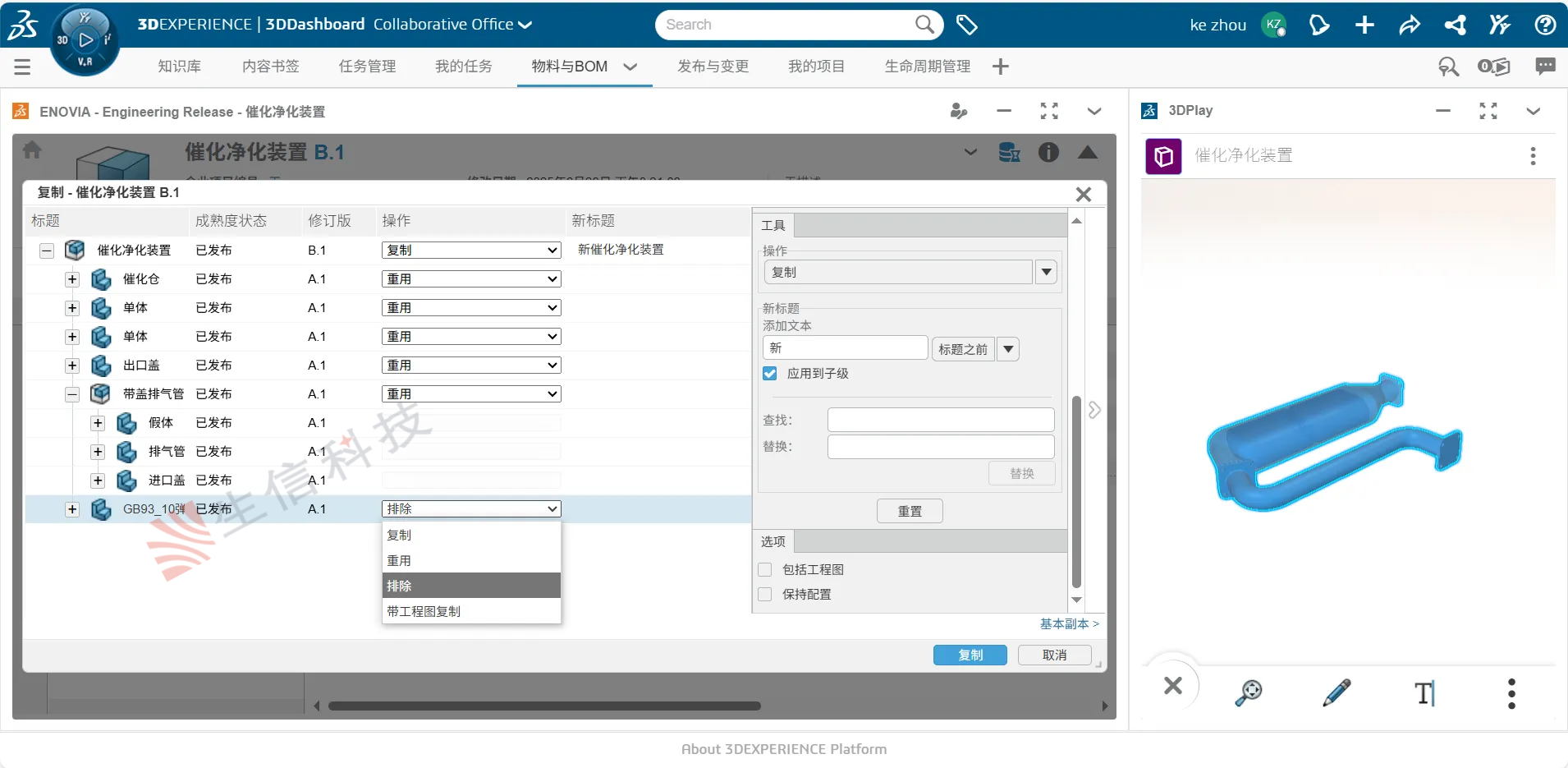Viewport: 1568px width, 768px height.
Task: Open the 基本副本 link
Action: pos(1070,624)
